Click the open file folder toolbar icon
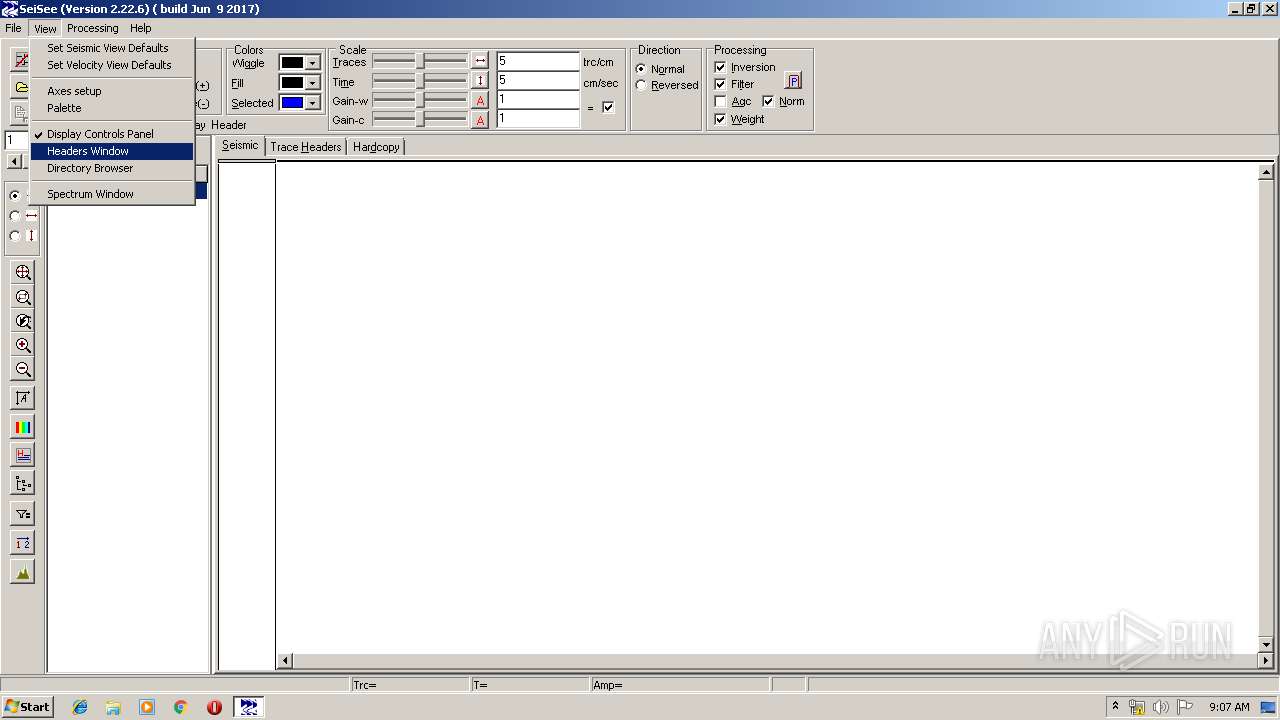1280x720 pixels. click(20, 87)
